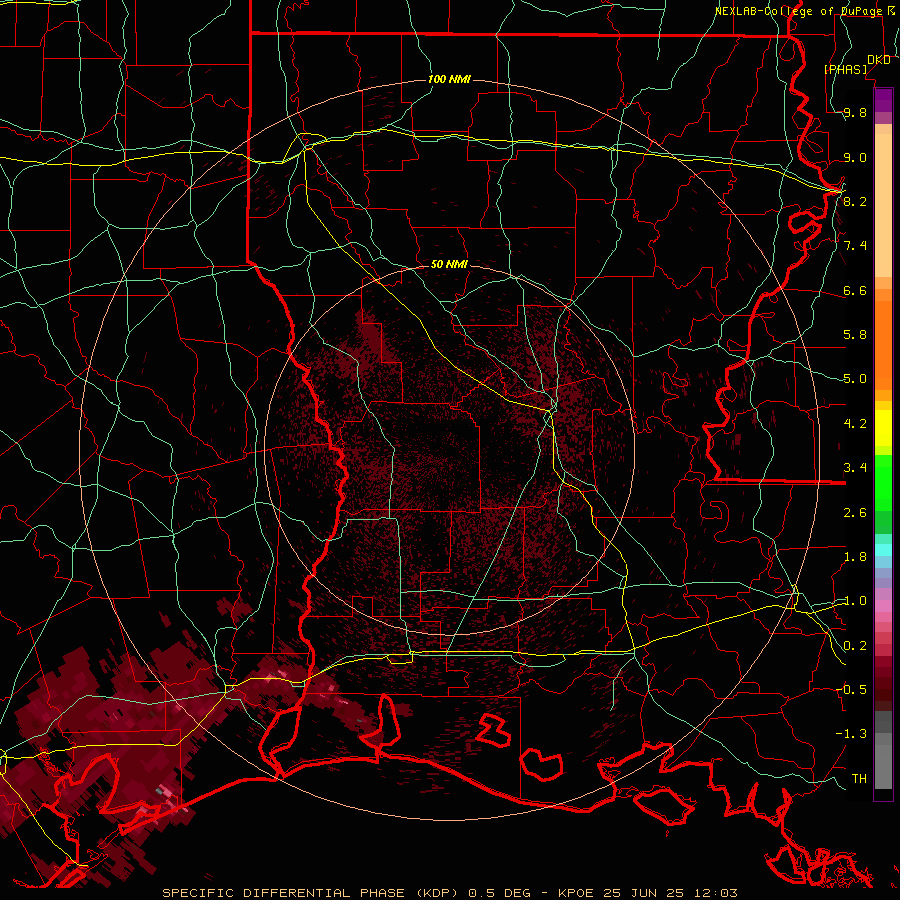Click the 6.6 scale label
This screenshot has width=900, height=900.
tap(855, 290)
